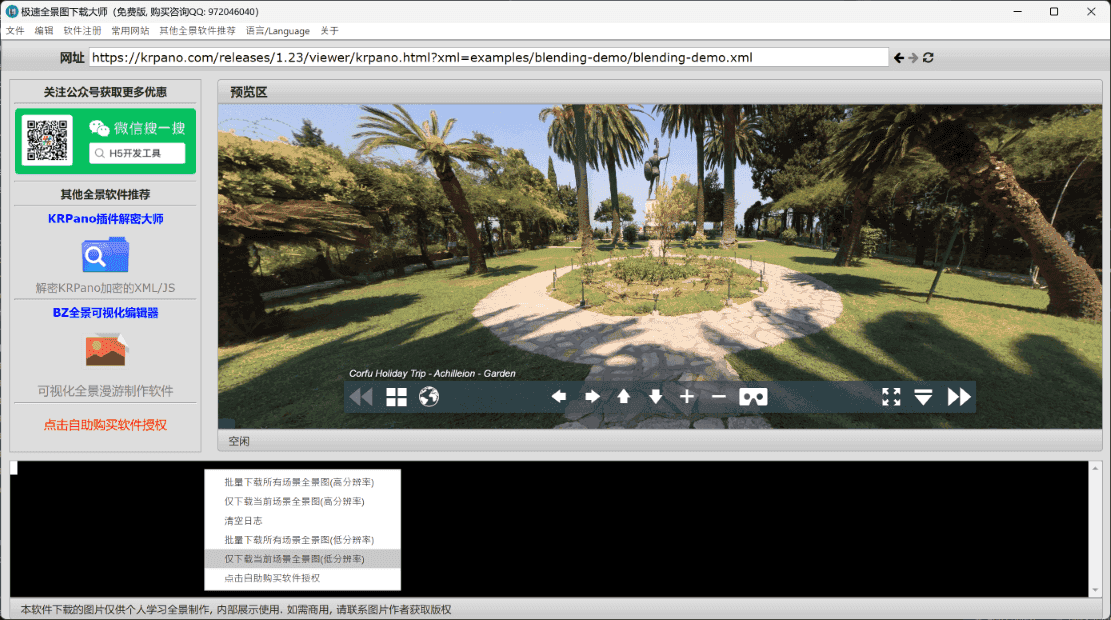Open the thumbnails grid in panorama viewer
The height and width of the screenshot is (620, 1111).
coord(397,397)
